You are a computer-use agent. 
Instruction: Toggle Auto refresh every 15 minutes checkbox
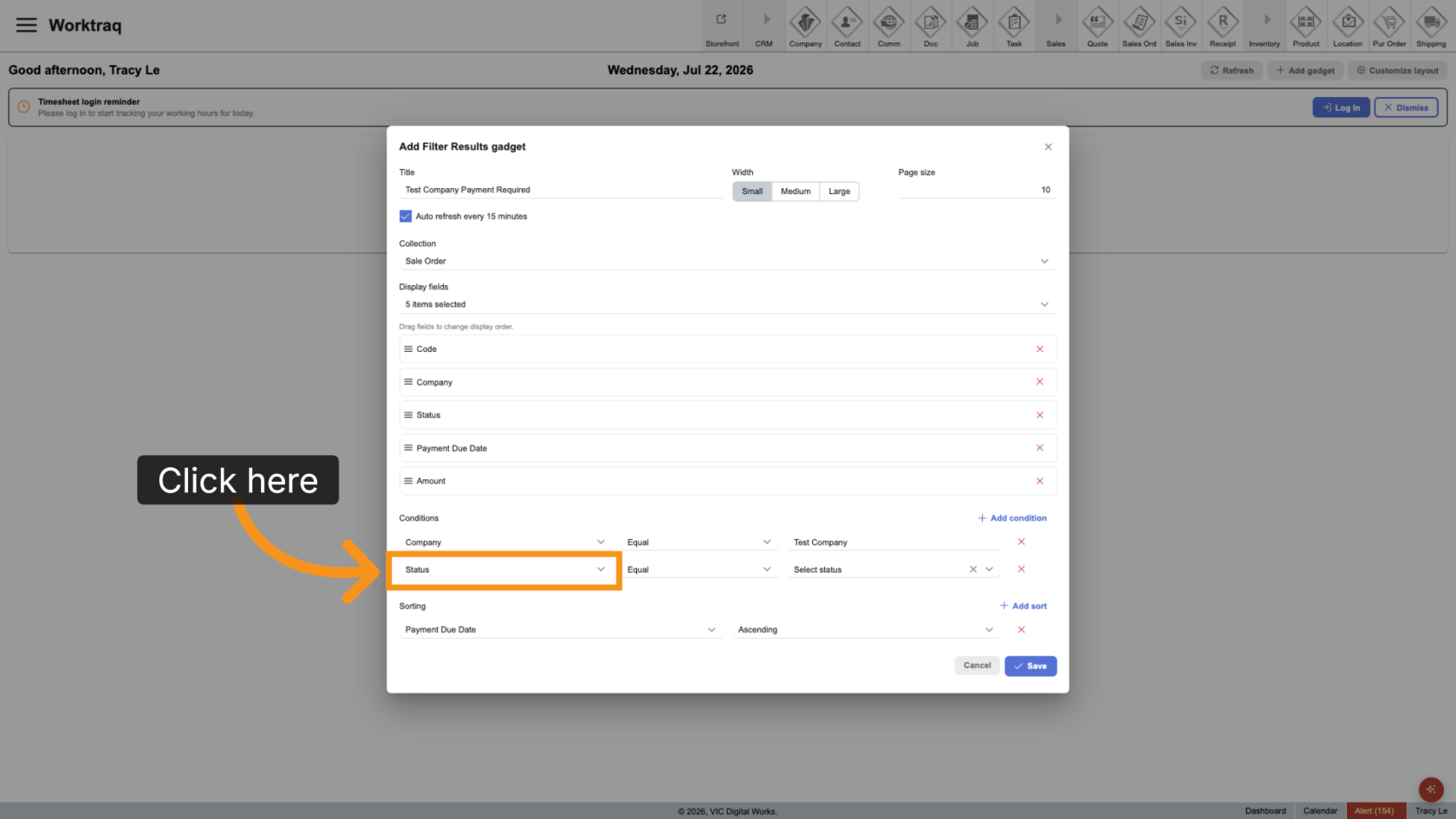(x=405, y=217)
